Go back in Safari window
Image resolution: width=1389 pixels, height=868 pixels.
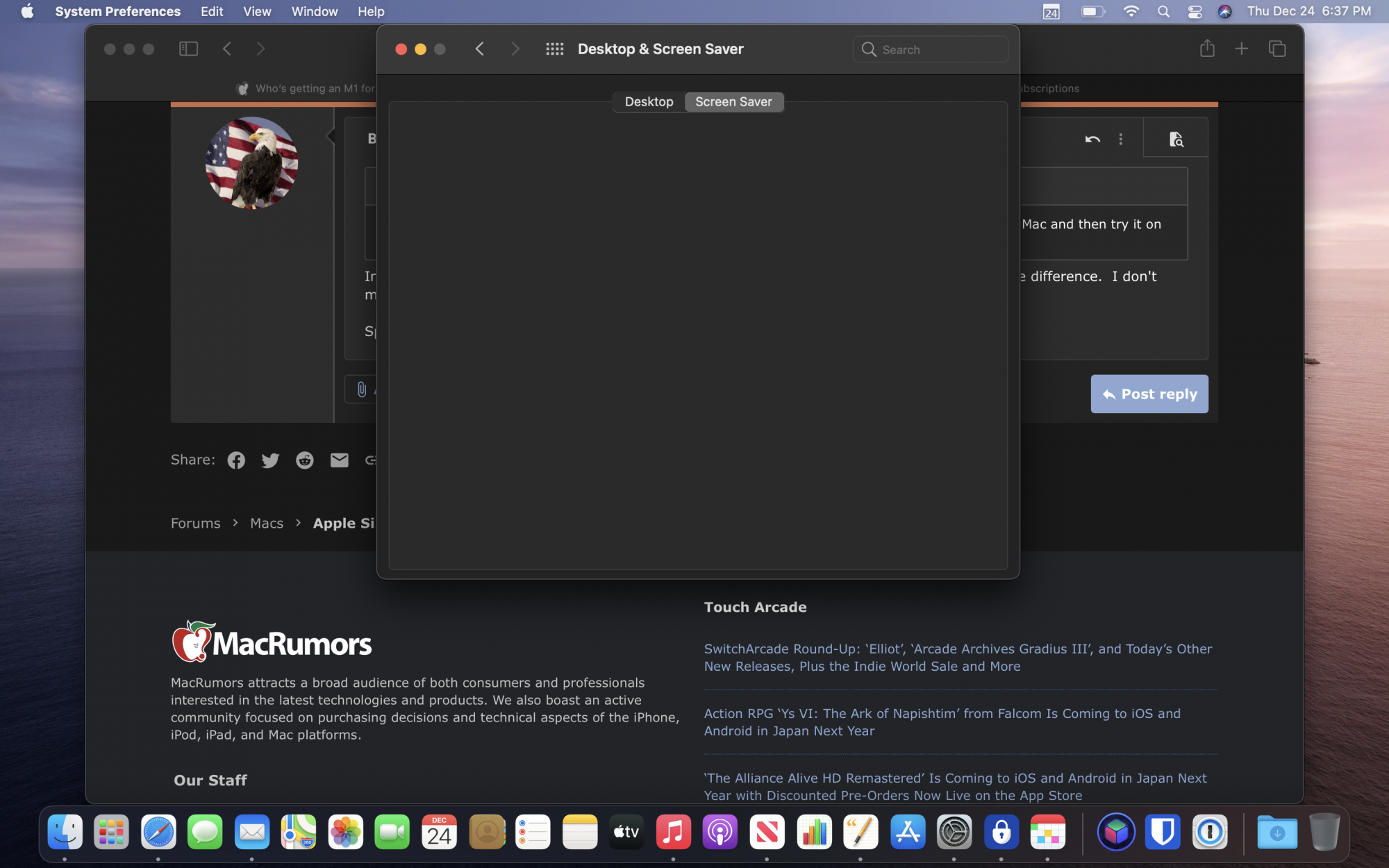226,49
